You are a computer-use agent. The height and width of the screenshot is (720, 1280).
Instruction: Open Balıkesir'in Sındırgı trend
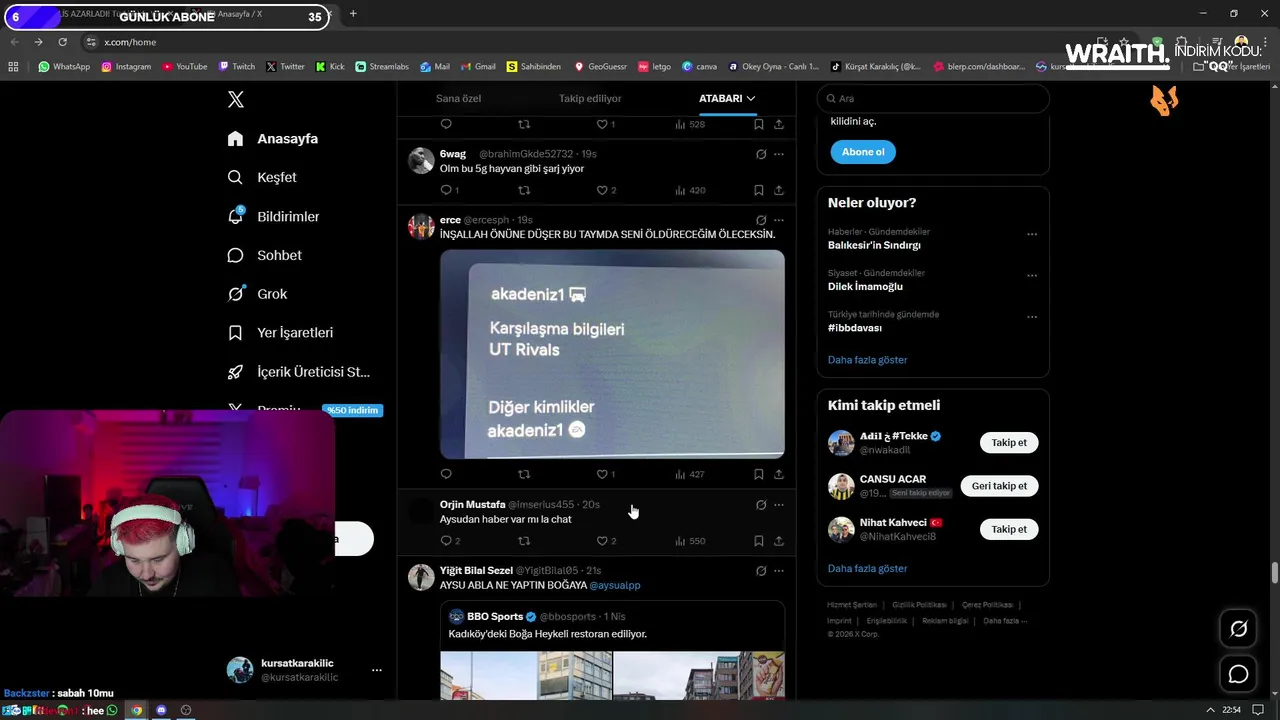click(x=874, y=245)
